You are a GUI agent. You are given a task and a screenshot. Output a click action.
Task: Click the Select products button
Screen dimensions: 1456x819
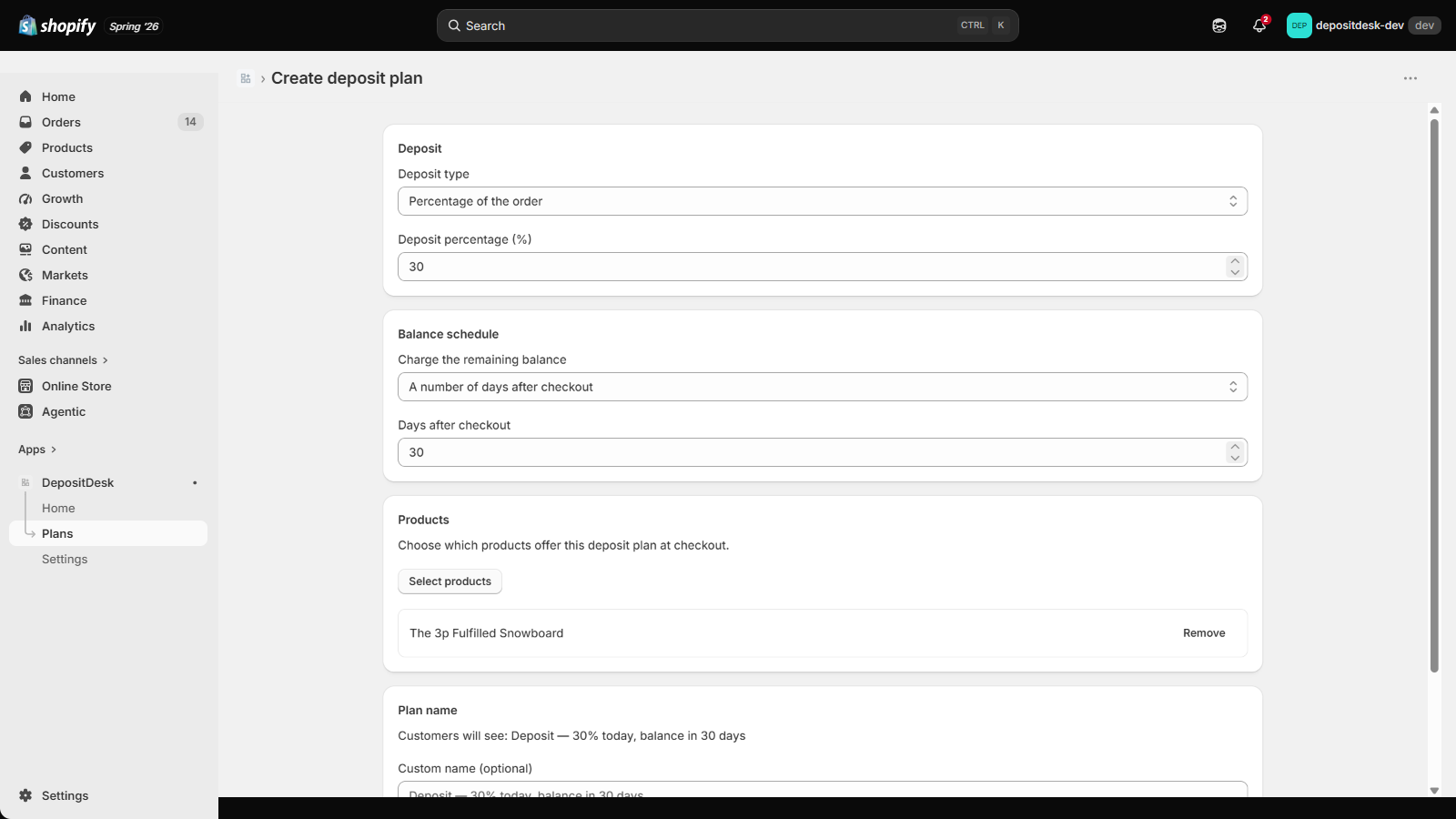450,581
